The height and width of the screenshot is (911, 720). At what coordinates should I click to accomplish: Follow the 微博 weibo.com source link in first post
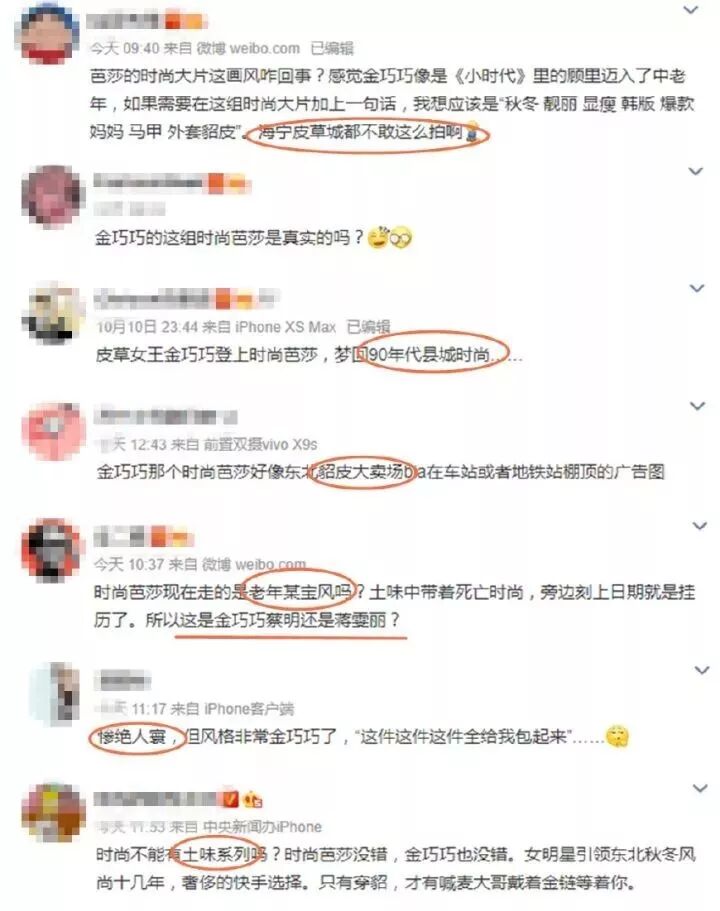pos(248,48)
